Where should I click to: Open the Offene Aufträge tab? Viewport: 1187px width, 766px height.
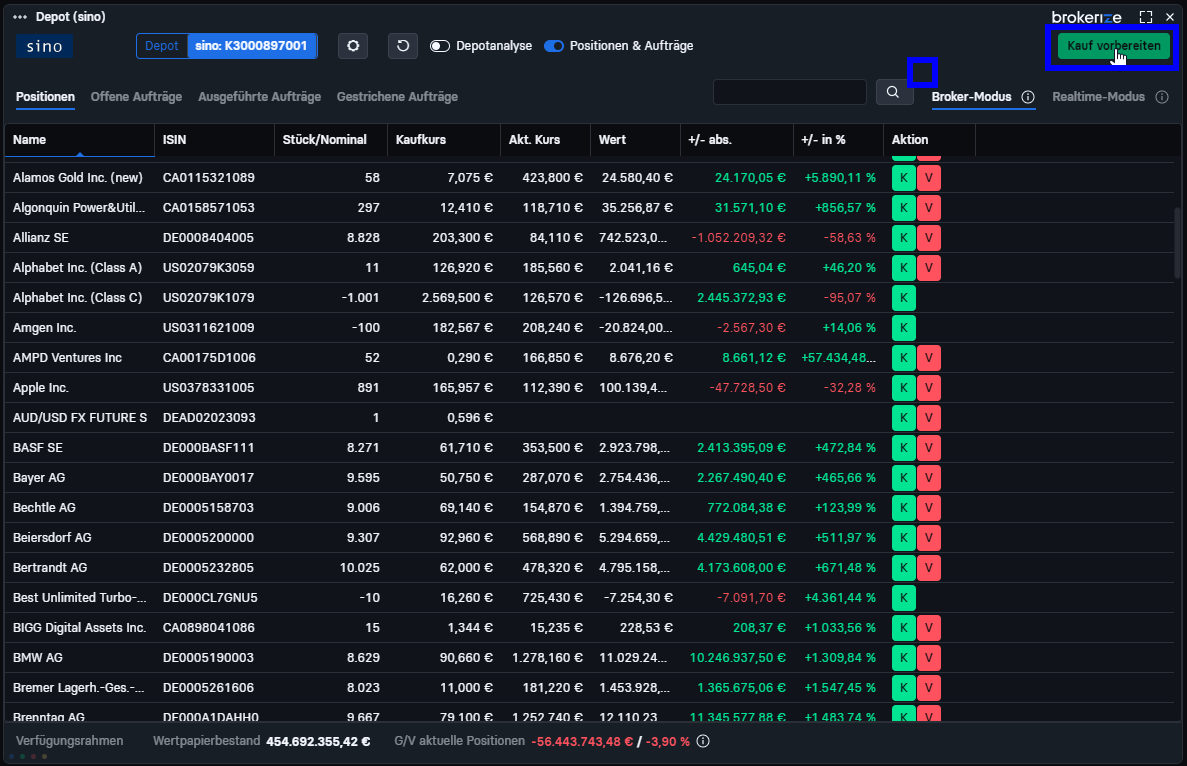(x=136, y=97)
